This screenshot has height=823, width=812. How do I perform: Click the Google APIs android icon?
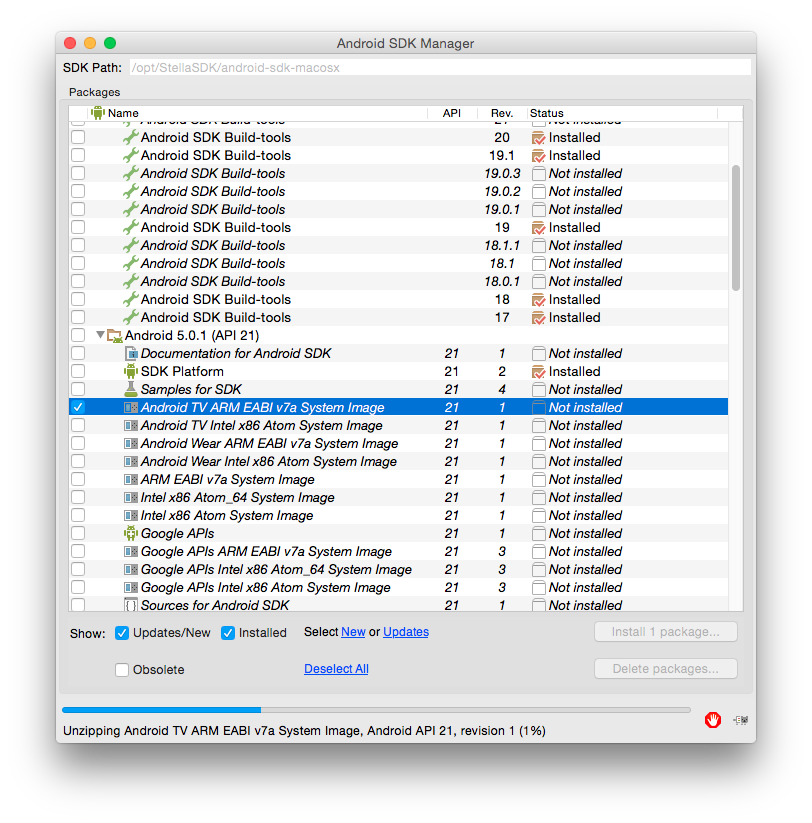(x=131, y=533)
